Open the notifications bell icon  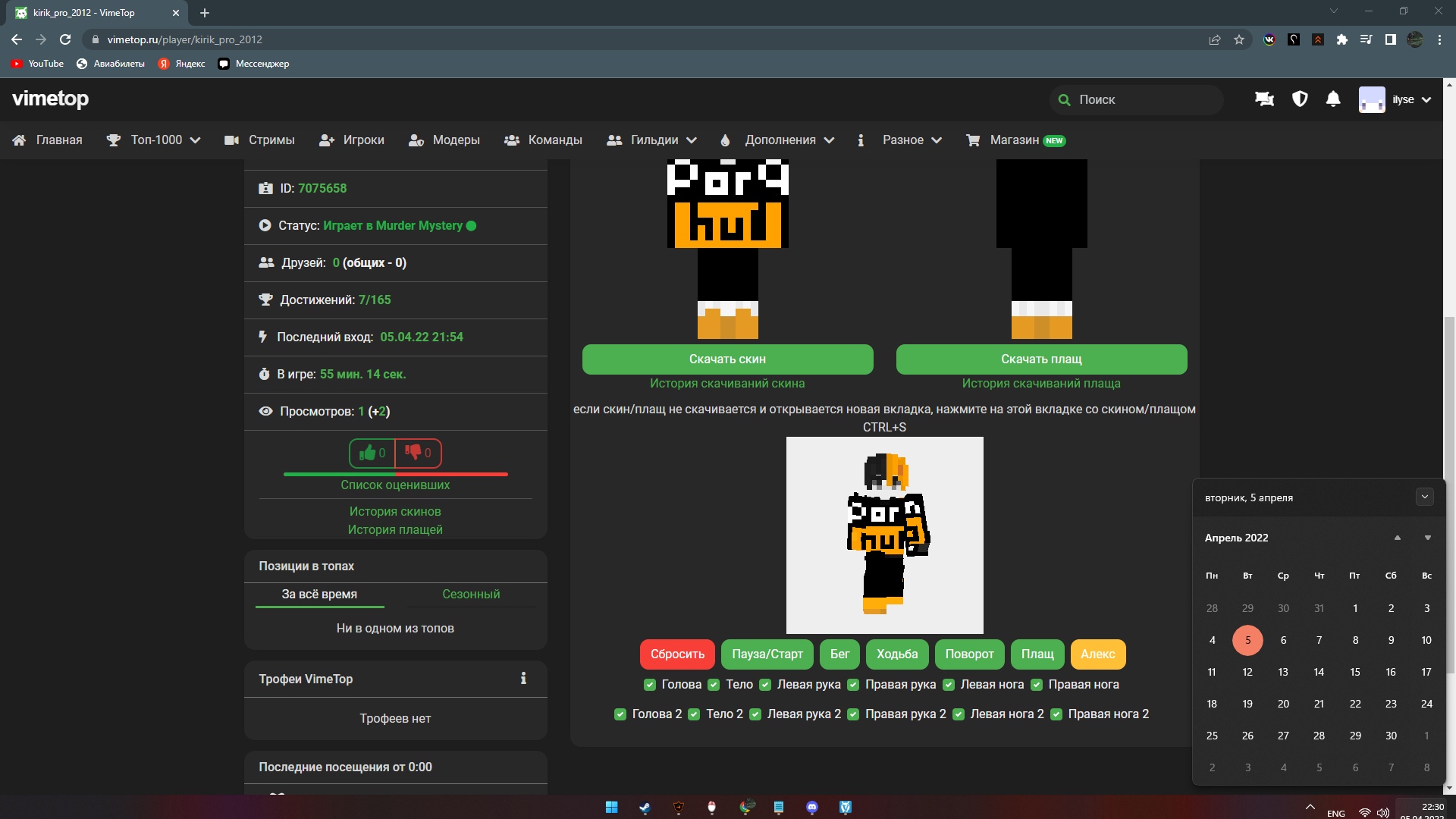(x=1333, y=99)
